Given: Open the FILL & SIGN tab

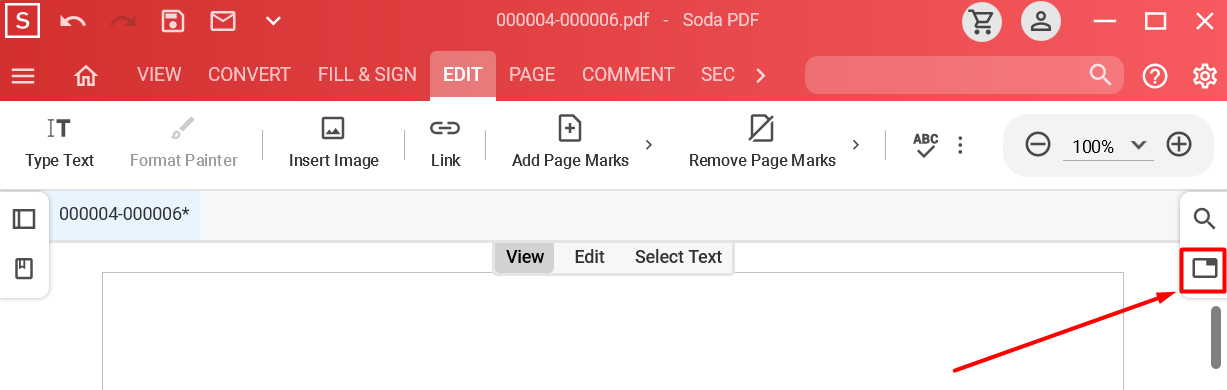Looking at the screenshot, I should (367, 75).
